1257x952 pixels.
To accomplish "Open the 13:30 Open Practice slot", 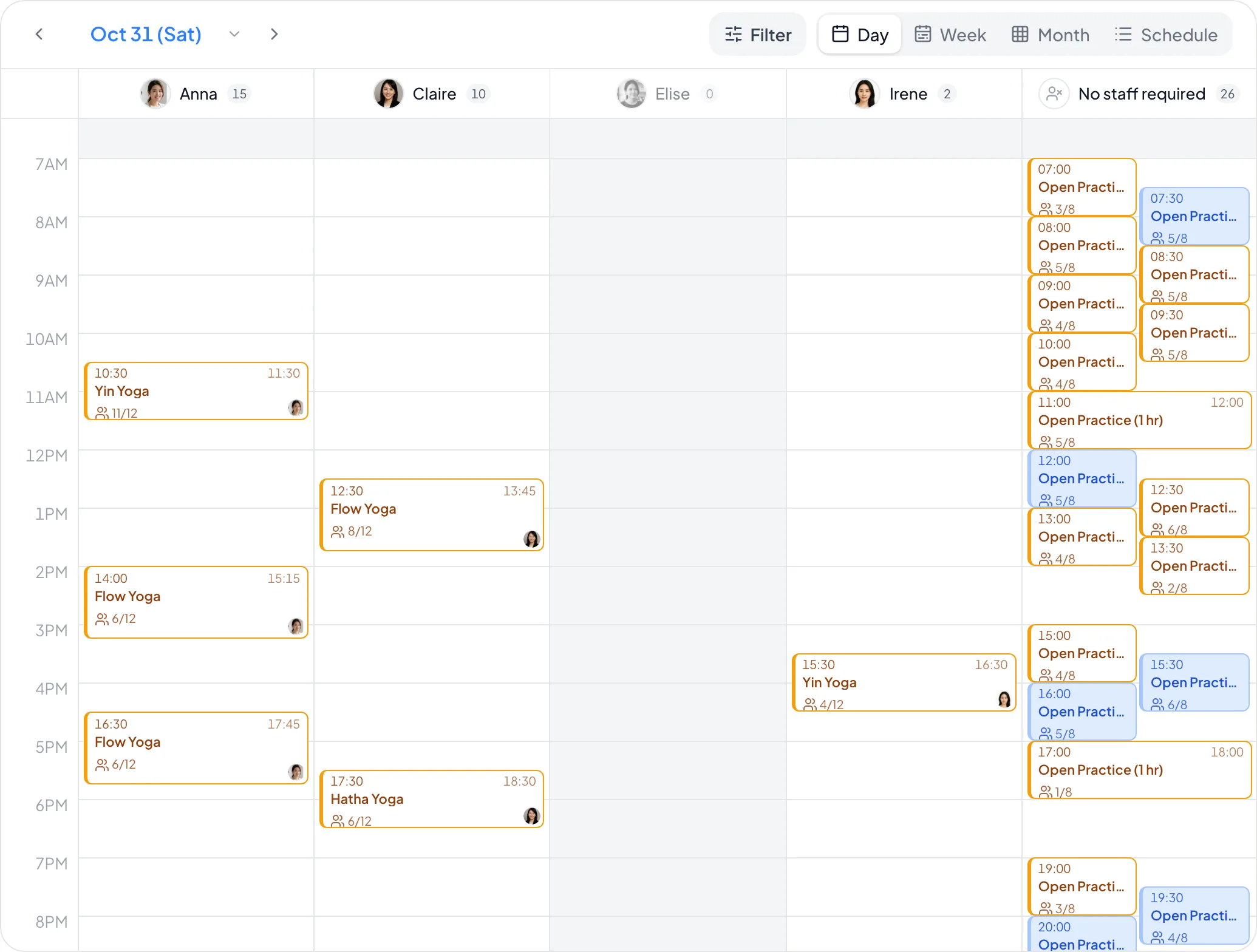I will tap(1194, 566).
